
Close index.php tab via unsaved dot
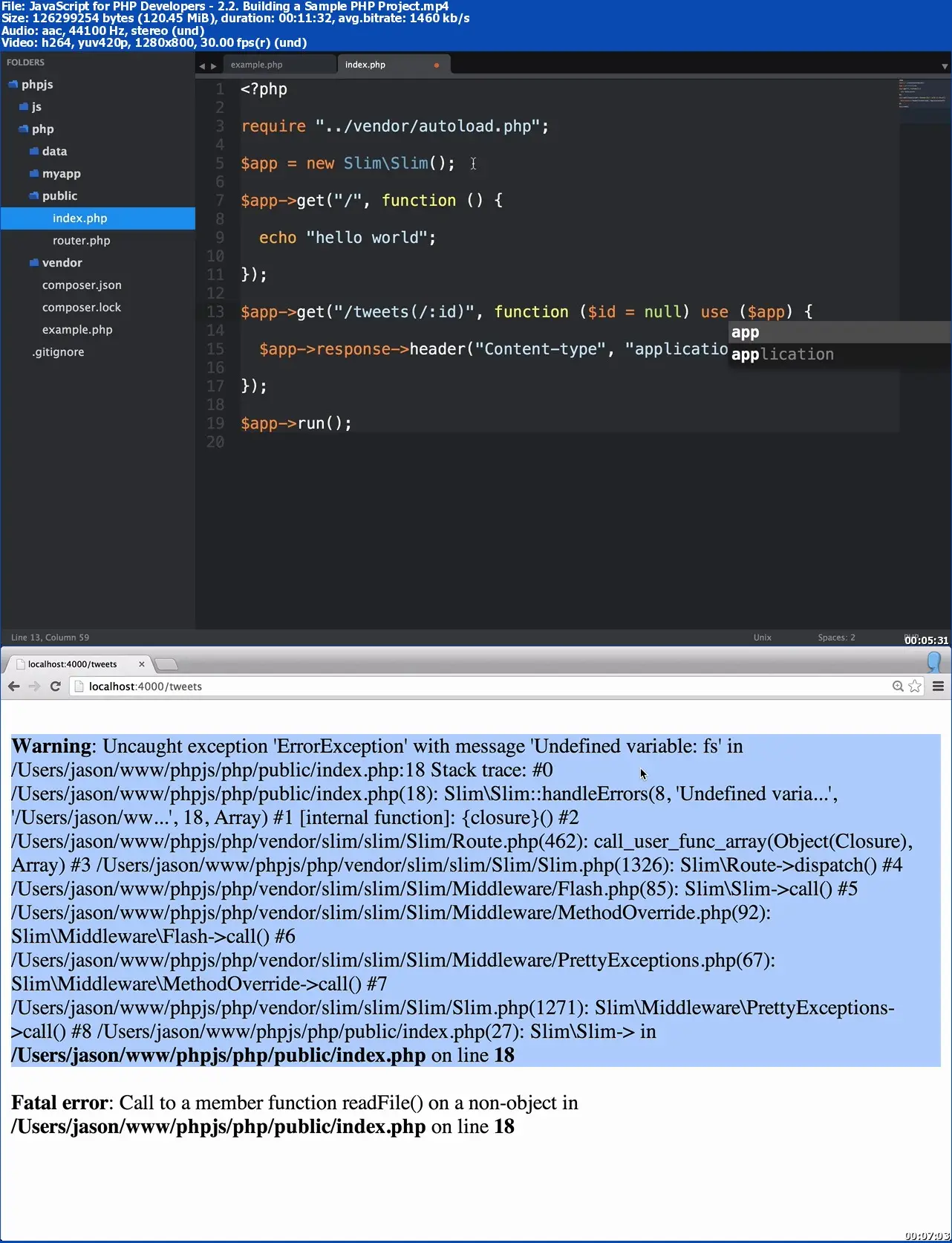(x=437, y=65)
